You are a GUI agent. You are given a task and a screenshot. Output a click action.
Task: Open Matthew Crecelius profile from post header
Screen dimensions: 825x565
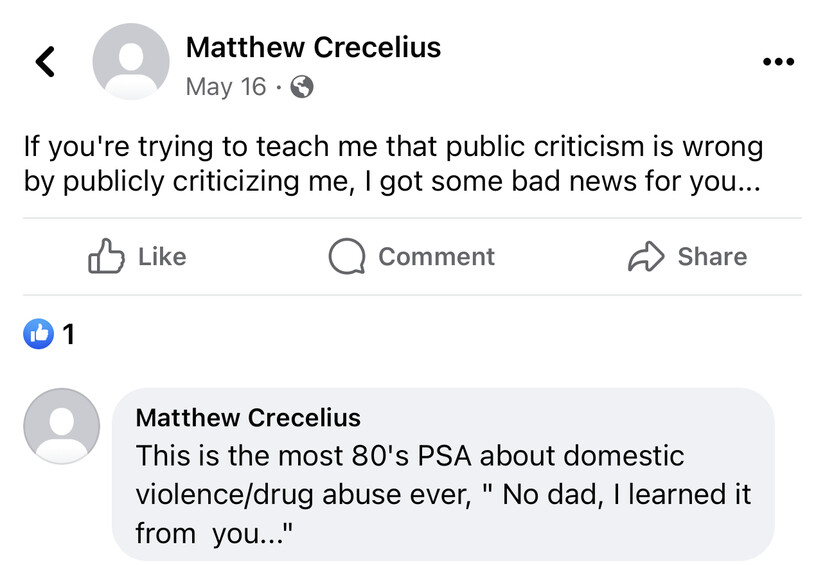(x=313, y=47)
